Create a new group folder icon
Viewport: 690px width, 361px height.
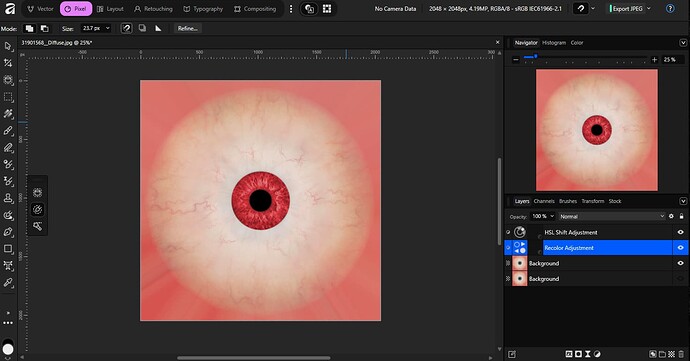point(662,354)
